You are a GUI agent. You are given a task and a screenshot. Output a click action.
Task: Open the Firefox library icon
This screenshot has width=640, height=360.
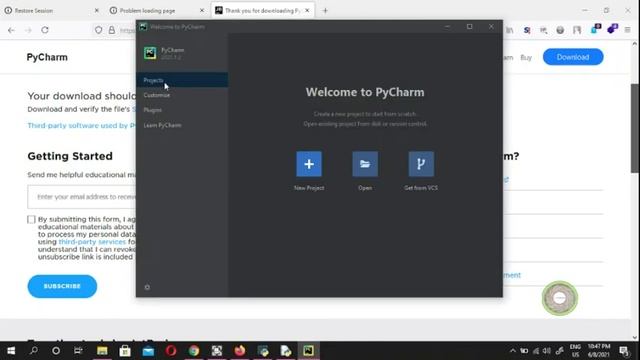pyautogui.click(x=510, y=30)
